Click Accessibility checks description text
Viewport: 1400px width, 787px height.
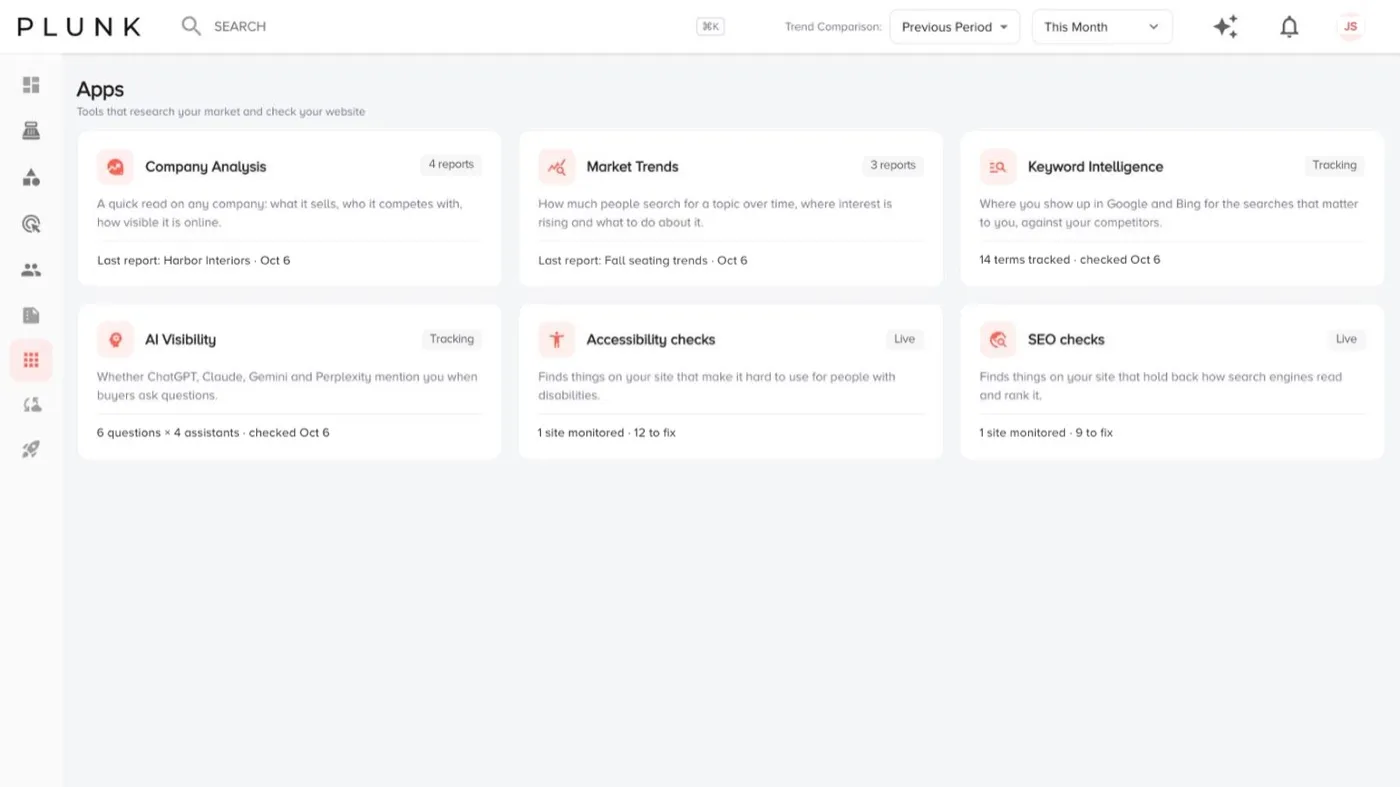[x=717, y=386]
